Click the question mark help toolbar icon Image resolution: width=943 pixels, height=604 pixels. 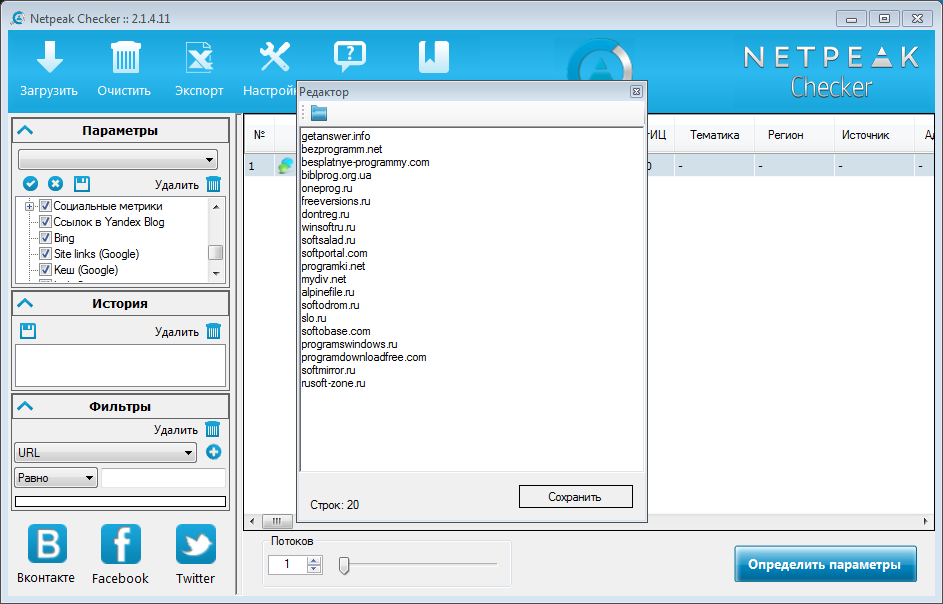(x=349, y=57)
